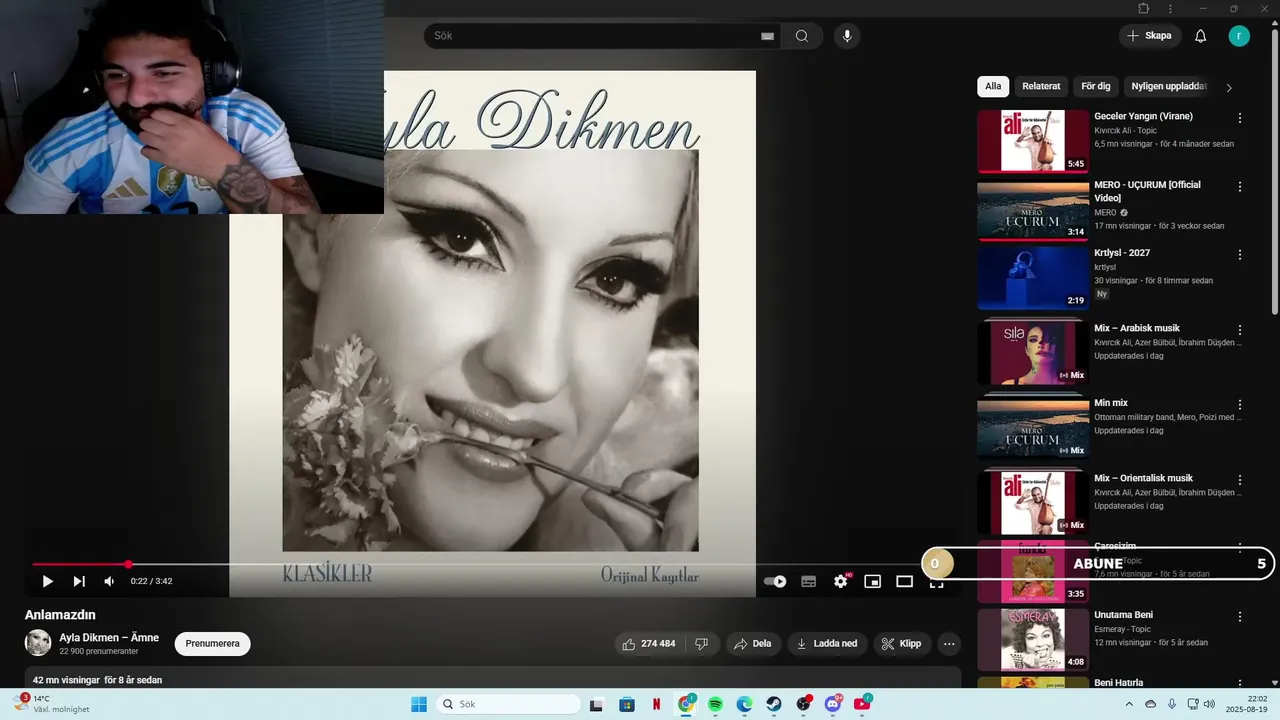
Task: Dislike the video
Action: click(x=702, y=644)
